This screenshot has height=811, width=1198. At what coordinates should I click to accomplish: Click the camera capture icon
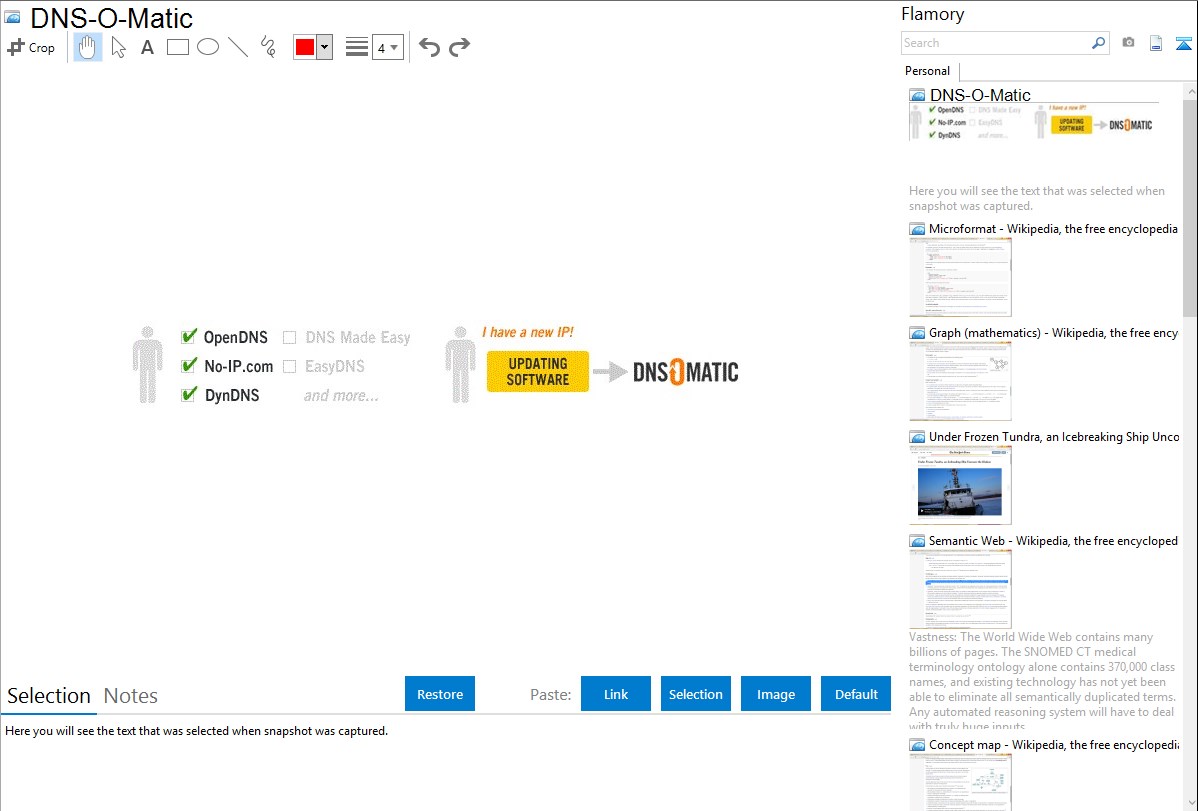(x=1128, y=43)
